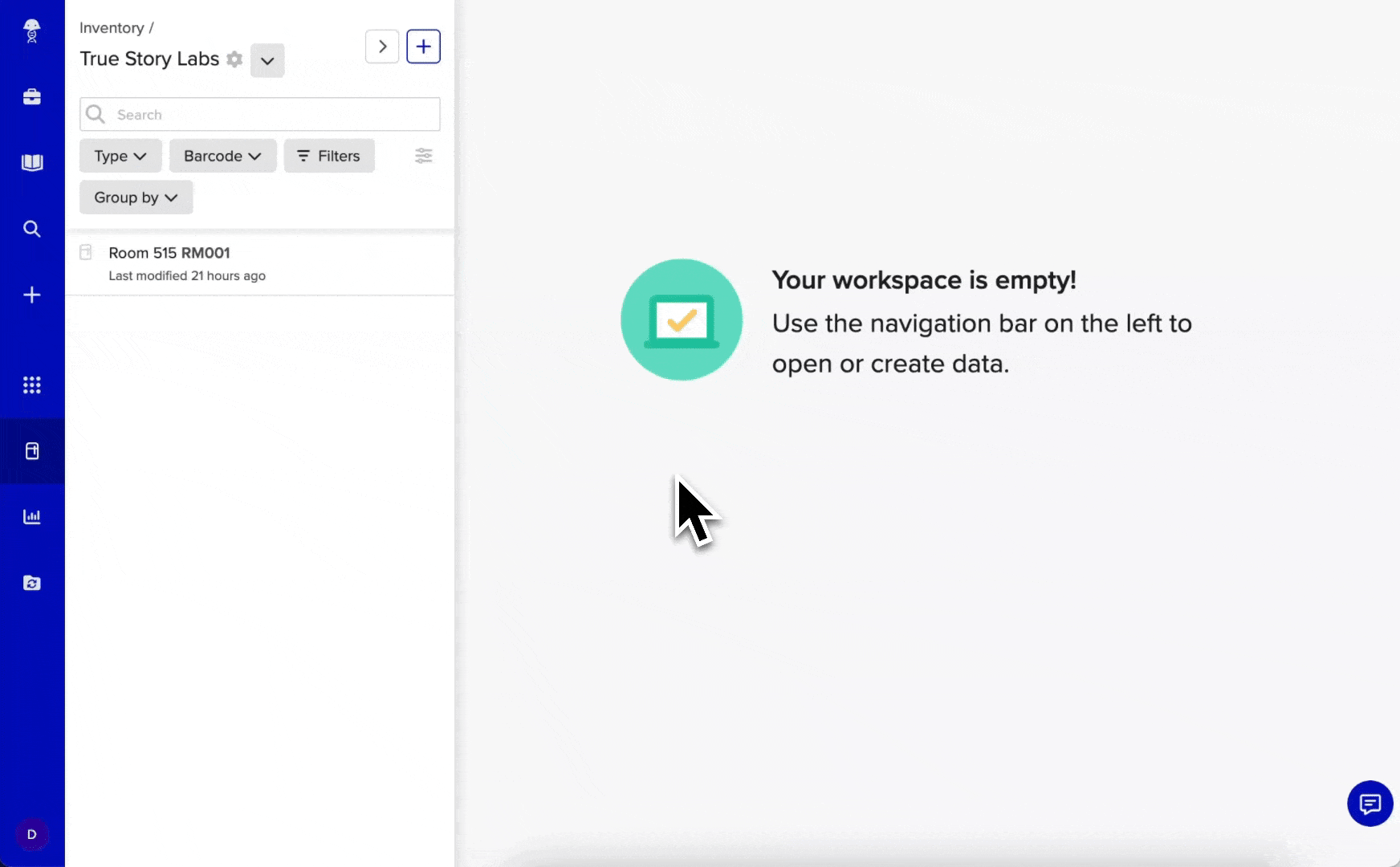
Task: Click the Inventory breadcrumb
Action: click(x=112, y=27)
